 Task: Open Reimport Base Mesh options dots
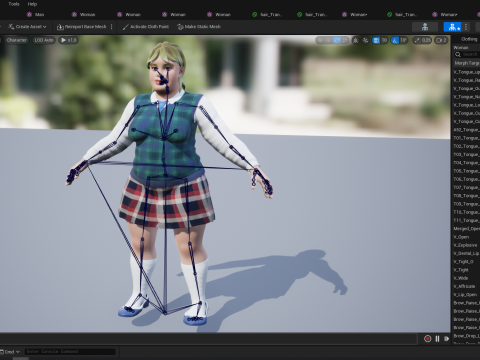[111, 27]
